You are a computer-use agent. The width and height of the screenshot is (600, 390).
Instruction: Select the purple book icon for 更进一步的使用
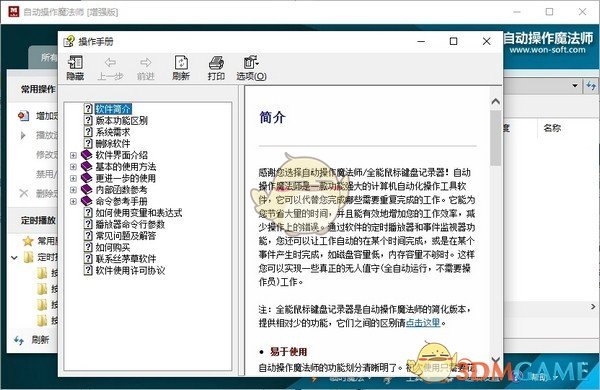tap(87, 178)
